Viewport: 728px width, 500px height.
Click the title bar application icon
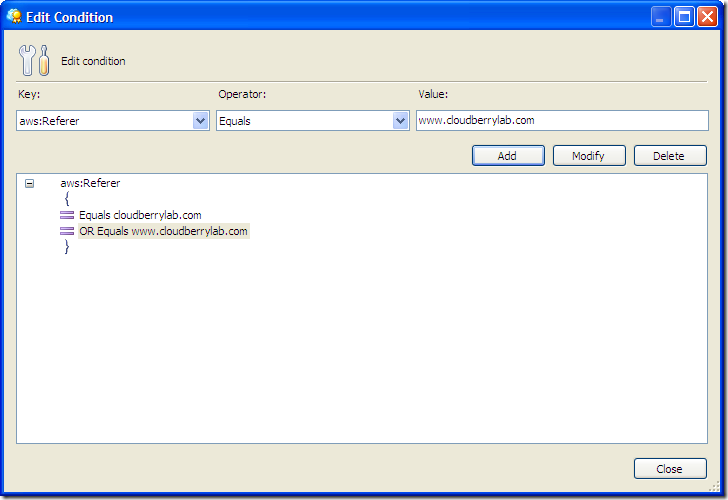(x=14, y=17)
